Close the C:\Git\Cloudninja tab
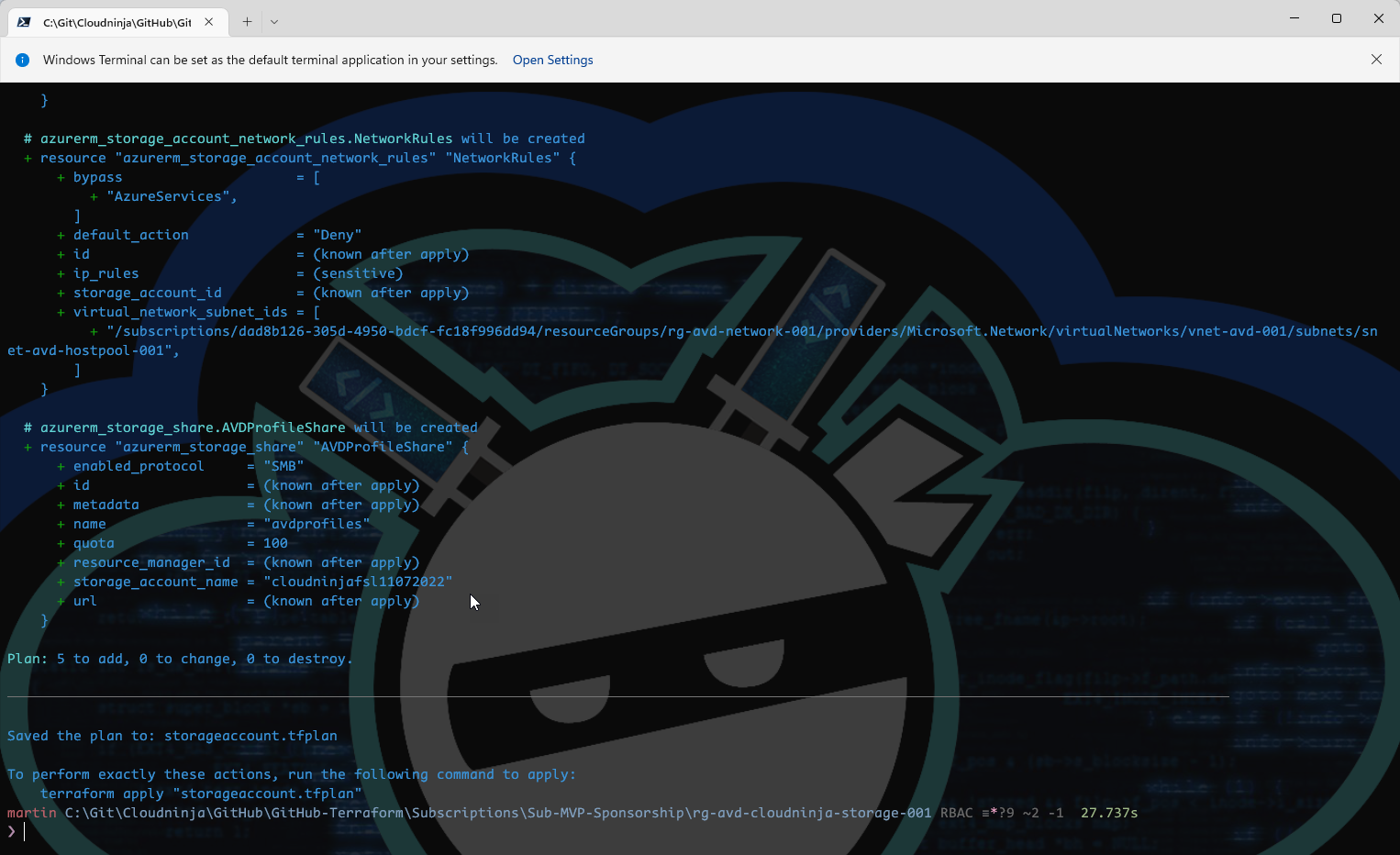 [x=209, y=22]
